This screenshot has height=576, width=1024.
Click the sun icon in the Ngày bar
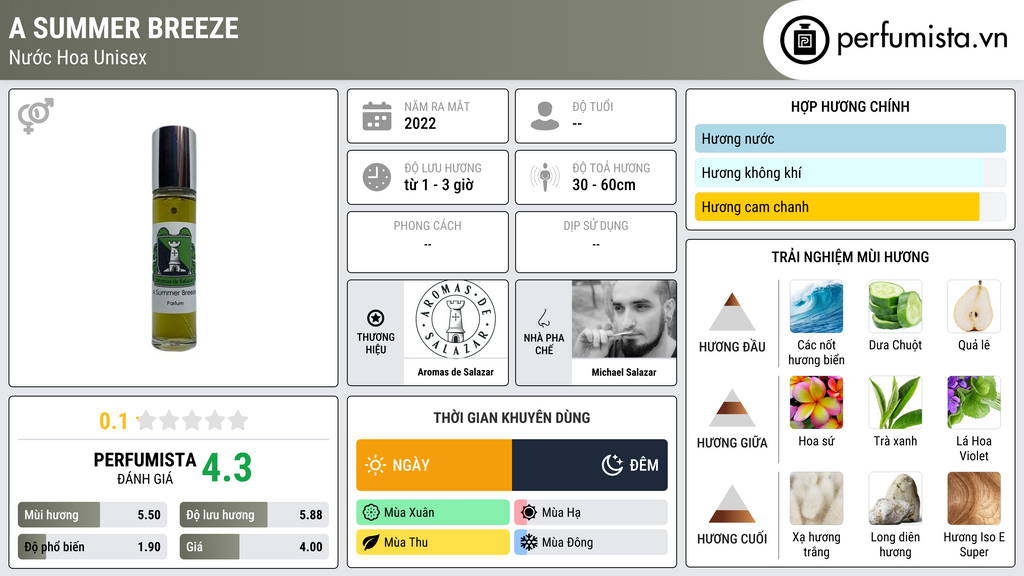376,465
